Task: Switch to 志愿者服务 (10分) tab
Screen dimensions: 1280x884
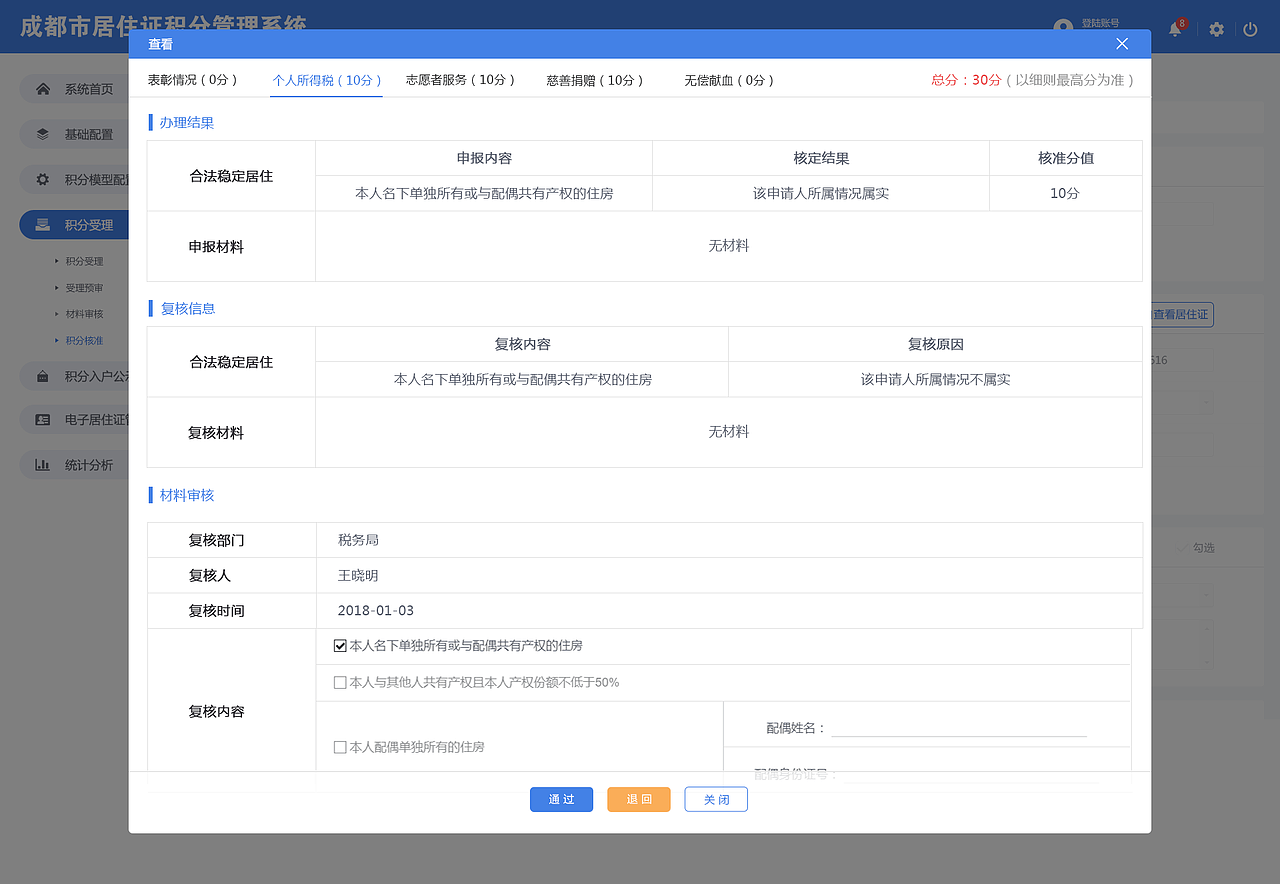Action: (x=460, y=80)
